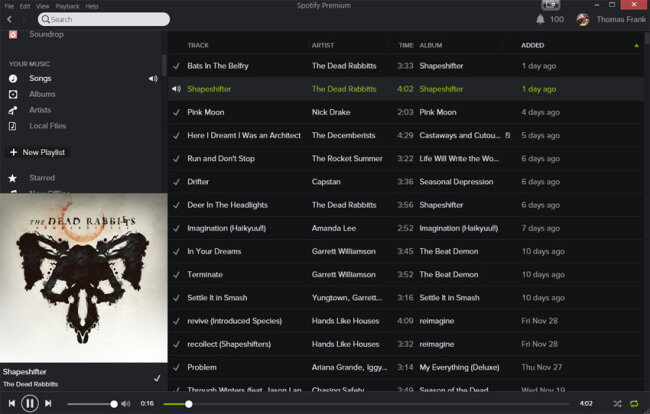Toggle saved checkmark for Pink Moon

(x=177, y=112)
